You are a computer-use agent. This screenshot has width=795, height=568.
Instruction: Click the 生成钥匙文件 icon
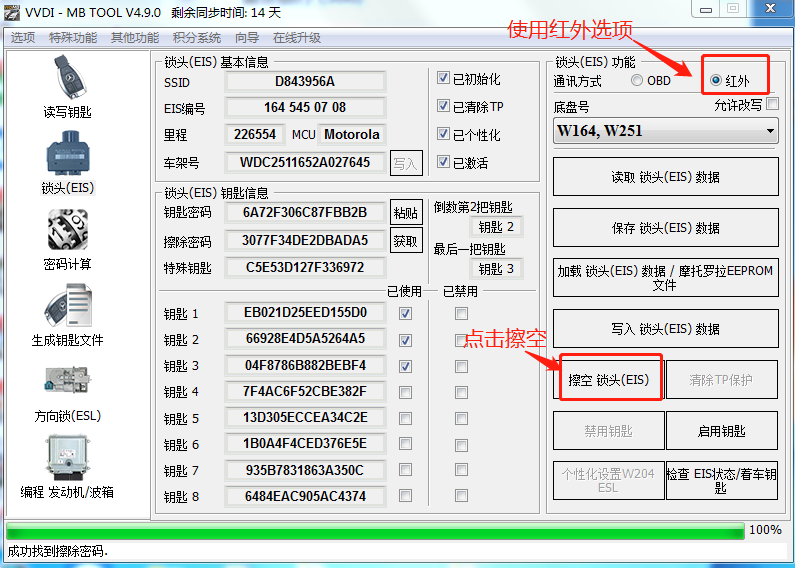click(67, 306)
